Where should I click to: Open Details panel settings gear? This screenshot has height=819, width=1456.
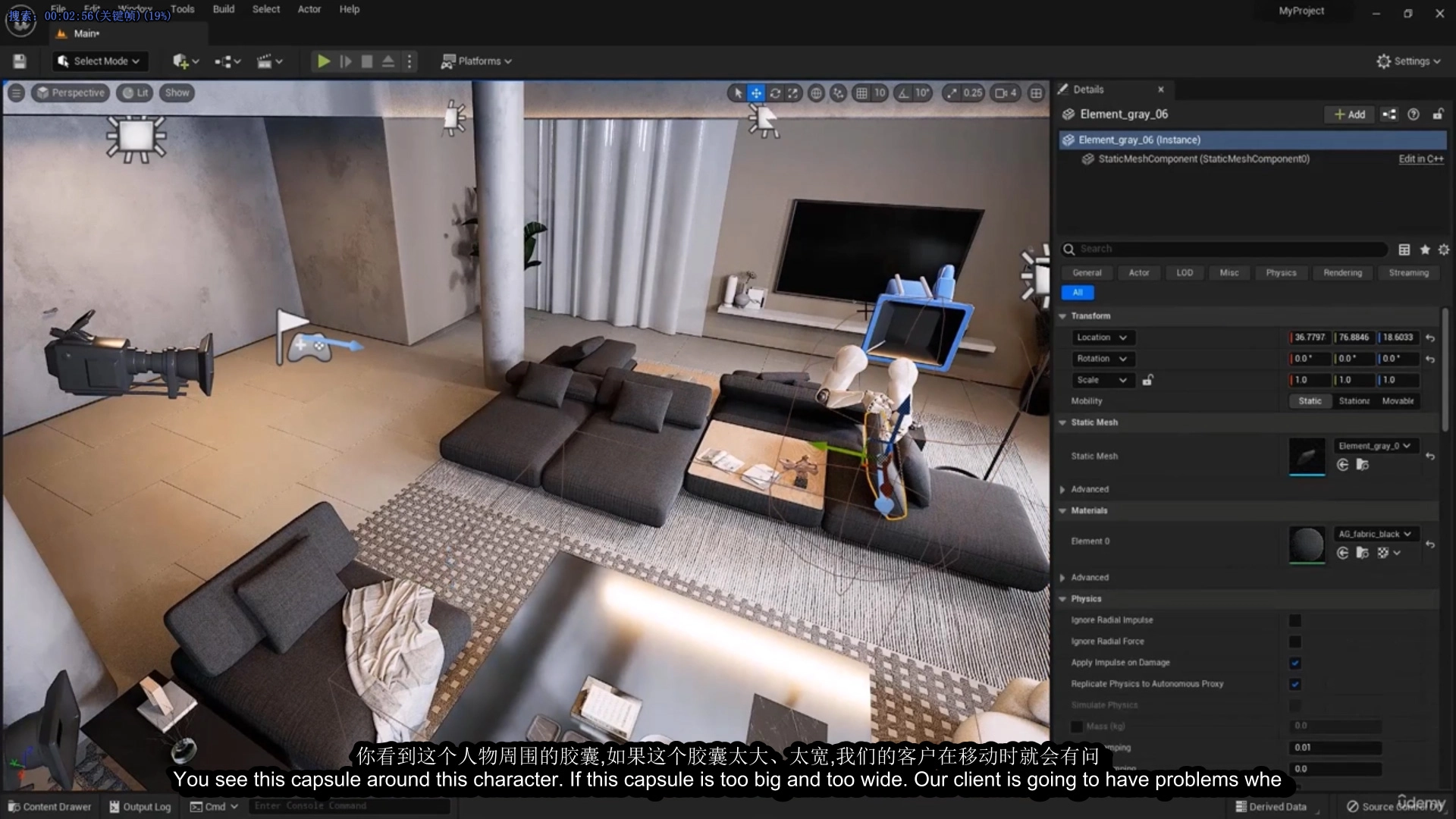pos(1443,249)
